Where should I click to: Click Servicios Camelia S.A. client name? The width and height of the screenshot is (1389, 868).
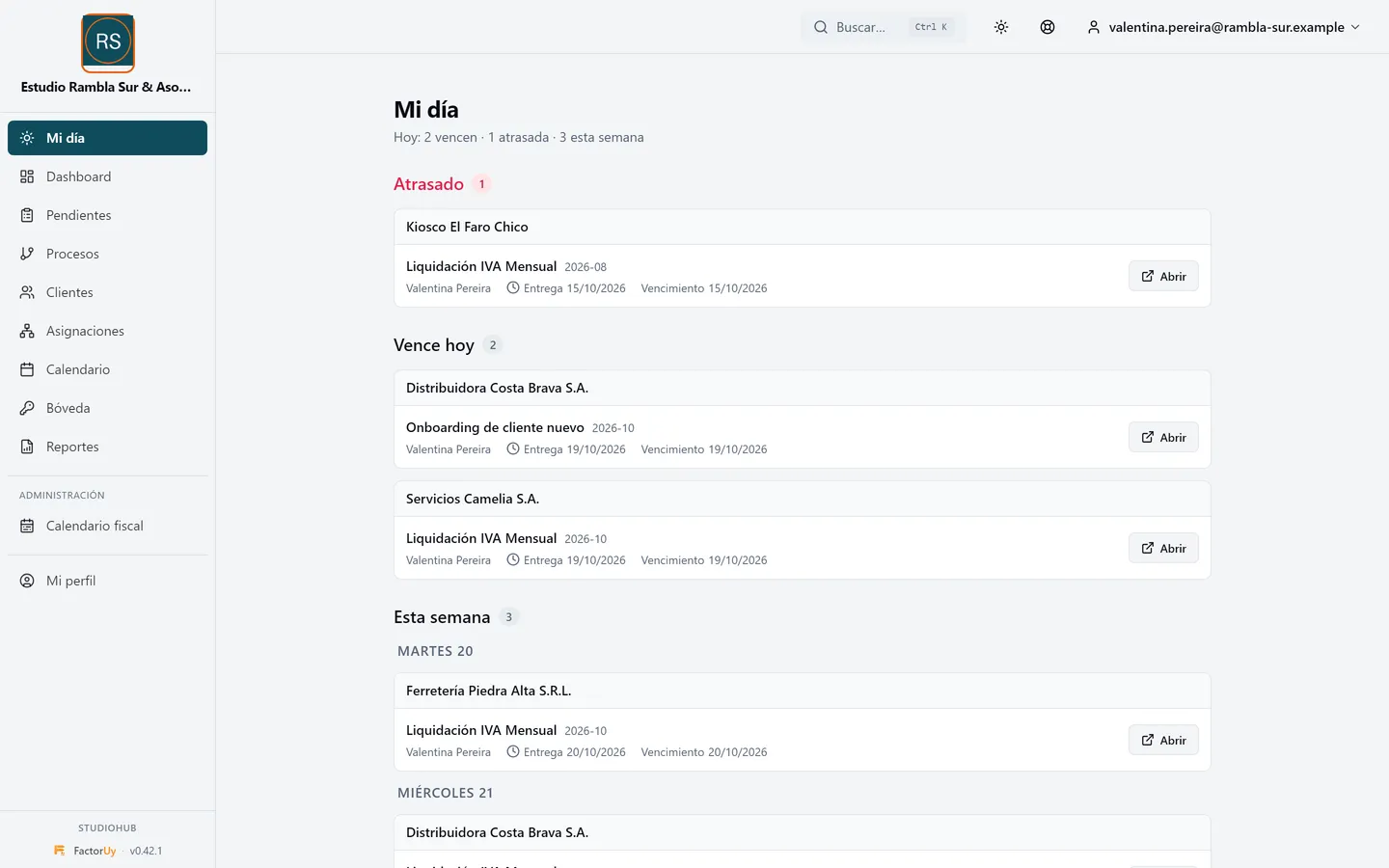[x=473, y=499]
